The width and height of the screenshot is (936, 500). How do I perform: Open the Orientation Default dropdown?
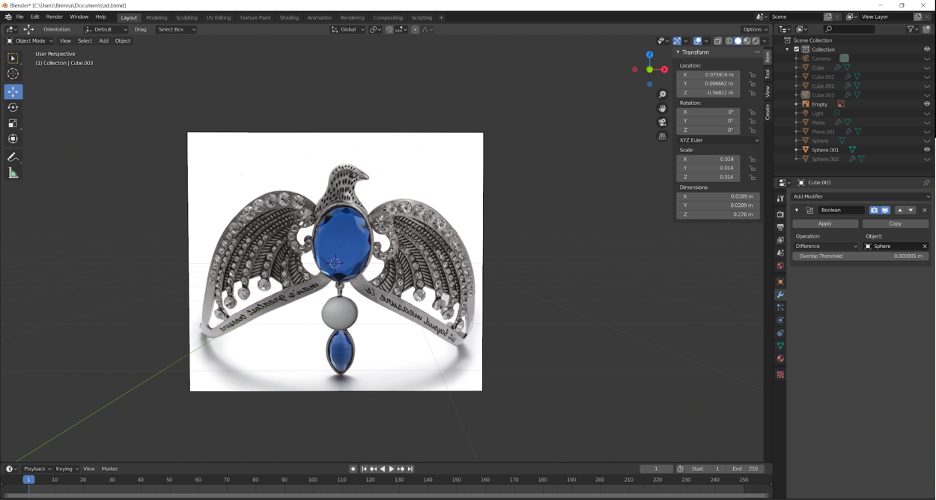click(x=106, y=29)
